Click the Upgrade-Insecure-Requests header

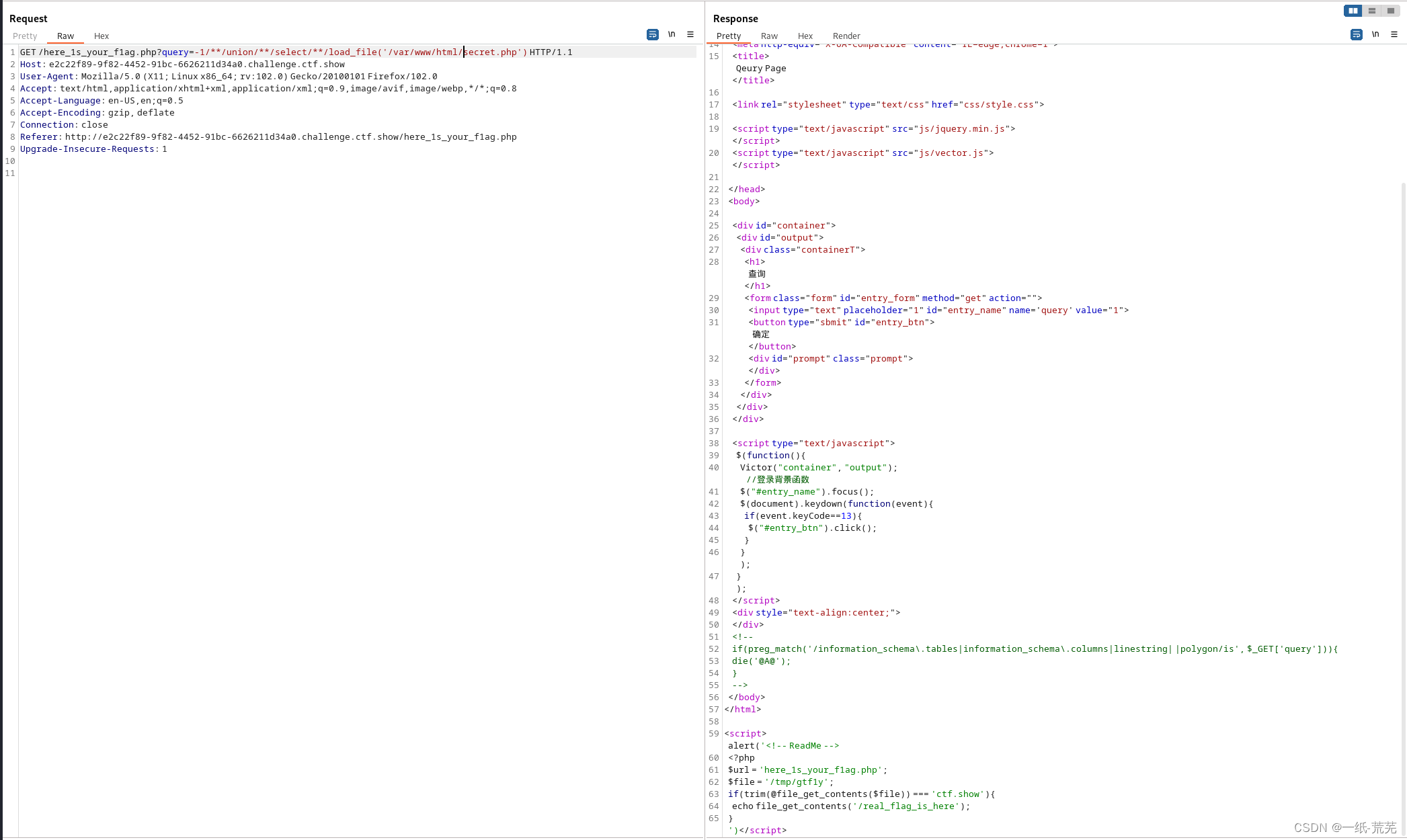tap(93, 149)
